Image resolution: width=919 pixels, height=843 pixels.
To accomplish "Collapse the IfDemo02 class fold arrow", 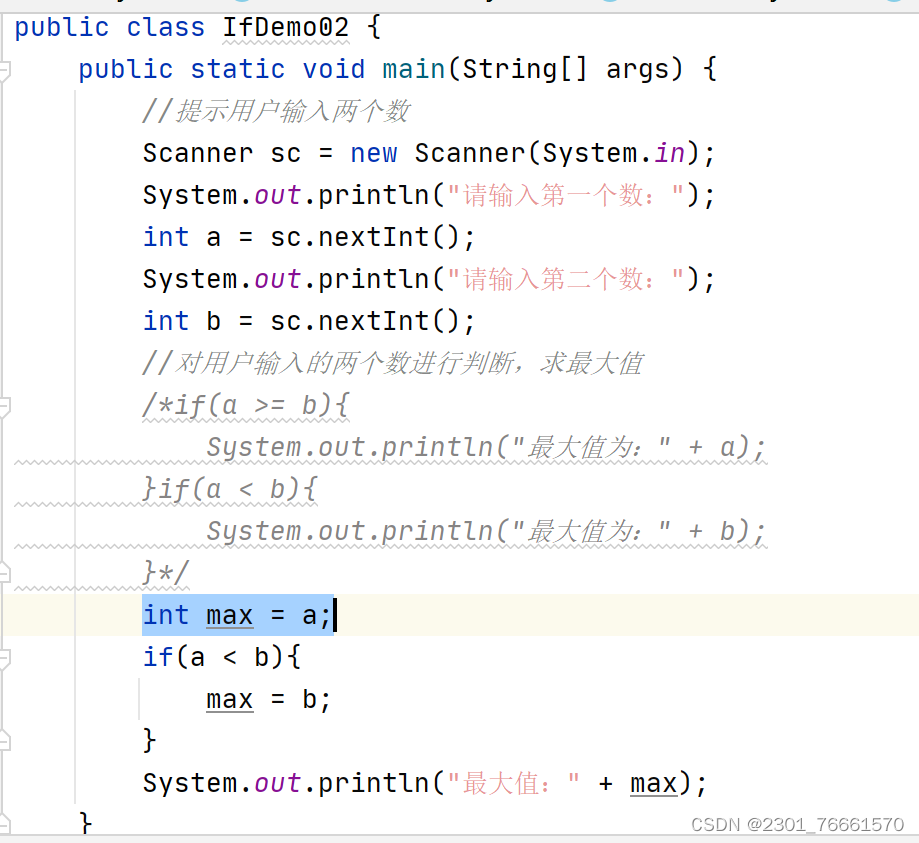I will point(8,27).
